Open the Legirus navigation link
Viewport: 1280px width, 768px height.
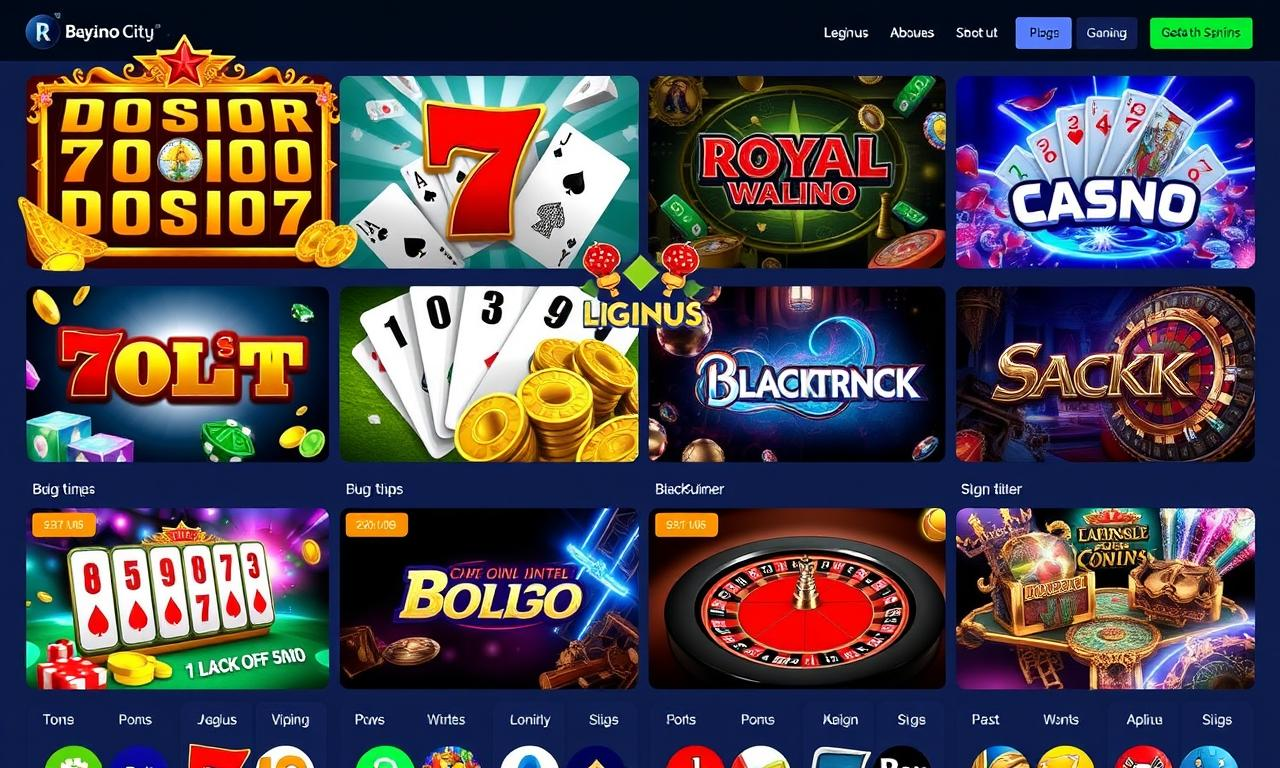[x=845, y=33]
